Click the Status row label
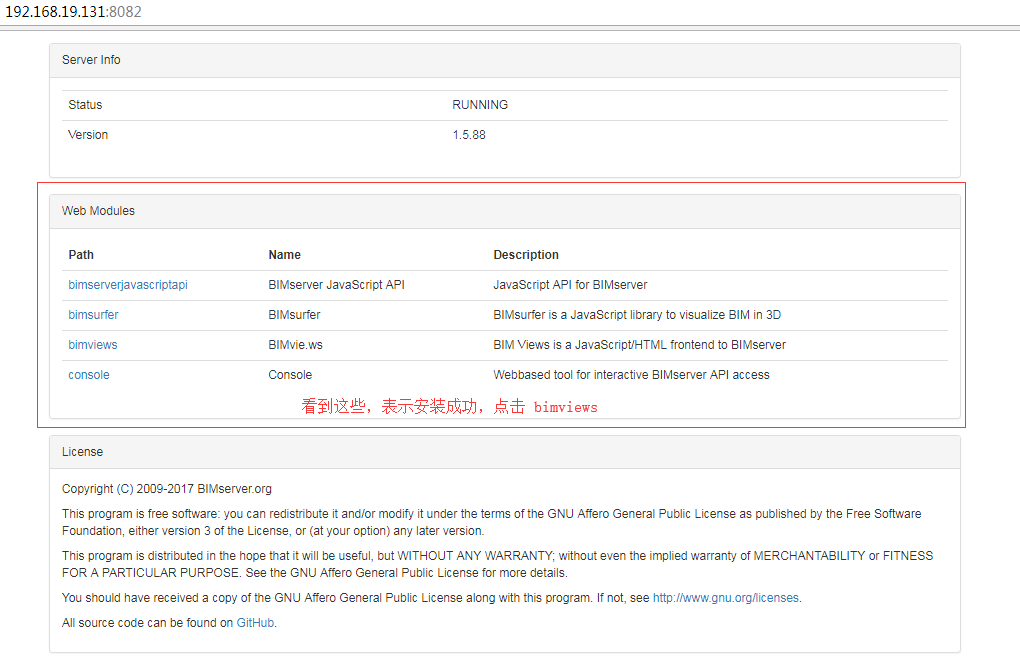 pyautogui.click(x=85, y=105)
